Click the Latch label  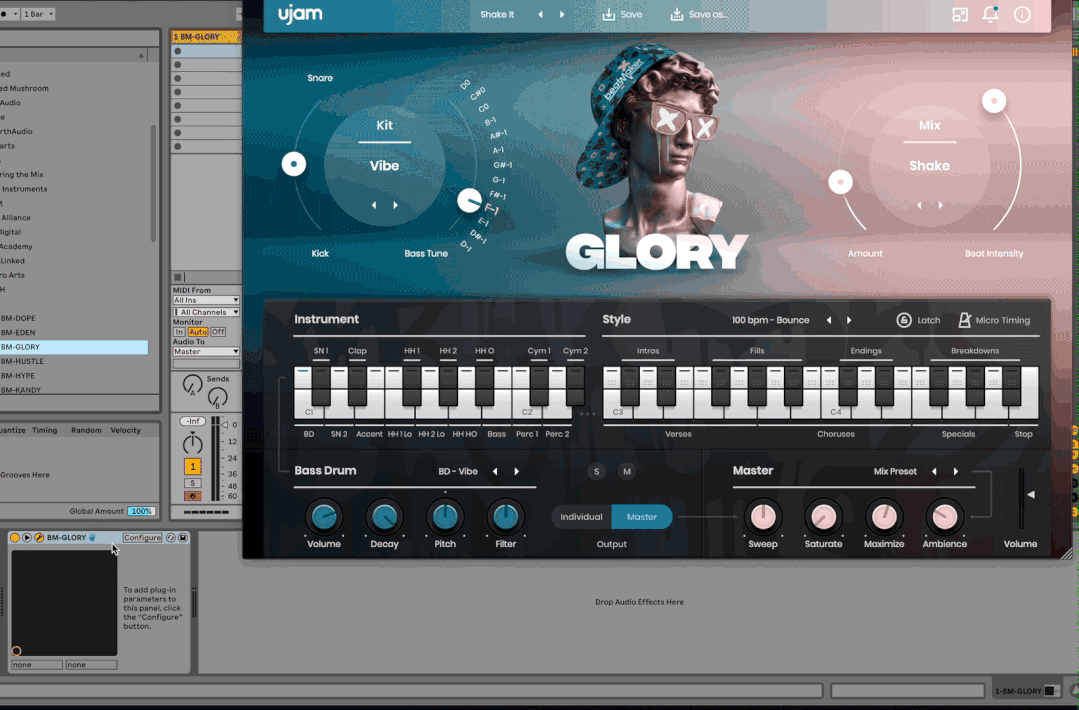928,320
